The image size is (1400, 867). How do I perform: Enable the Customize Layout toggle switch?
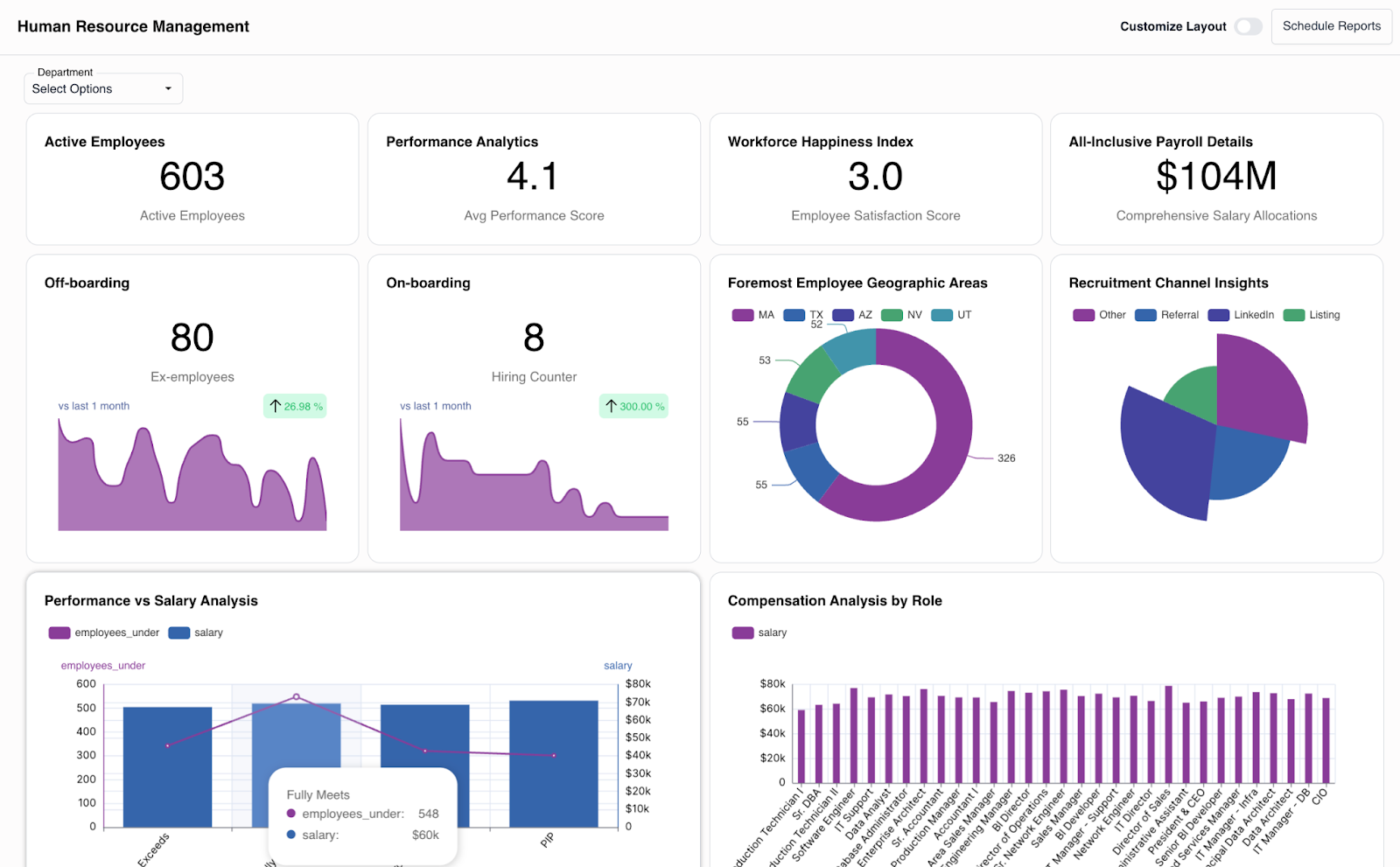pos(1248,26)
